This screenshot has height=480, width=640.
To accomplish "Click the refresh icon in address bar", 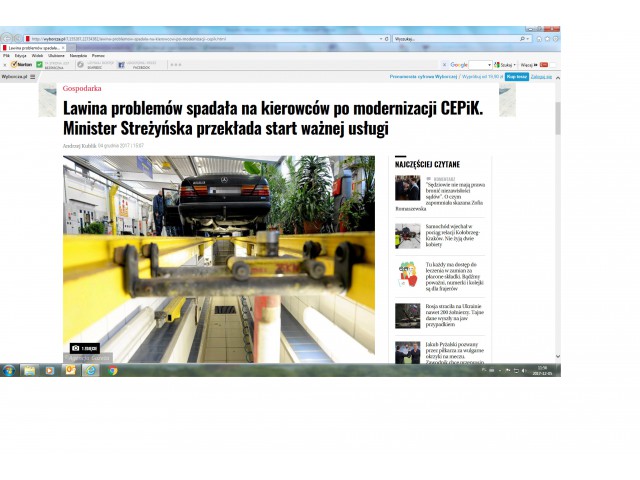I will click(387, 39).
